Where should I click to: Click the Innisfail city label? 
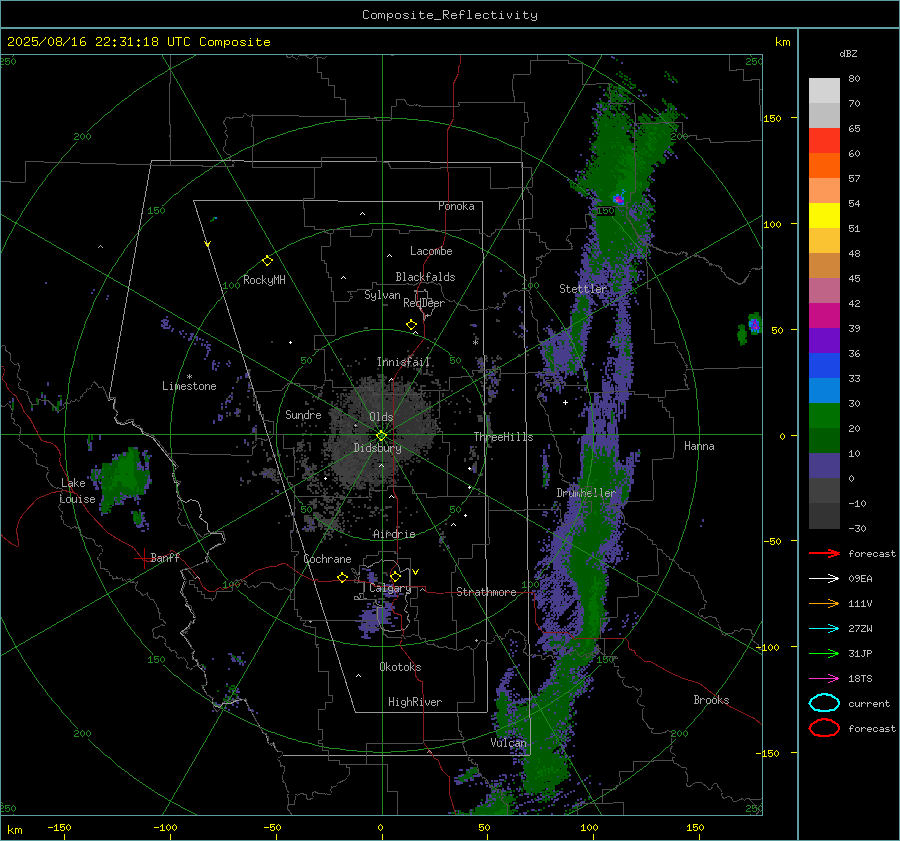click(x=404, y=362)
